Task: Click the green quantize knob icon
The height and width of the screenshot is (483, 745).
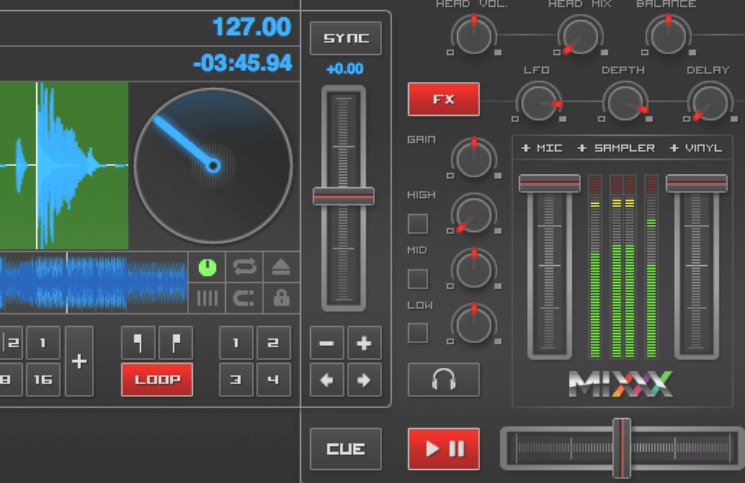Action: point(207,267)
